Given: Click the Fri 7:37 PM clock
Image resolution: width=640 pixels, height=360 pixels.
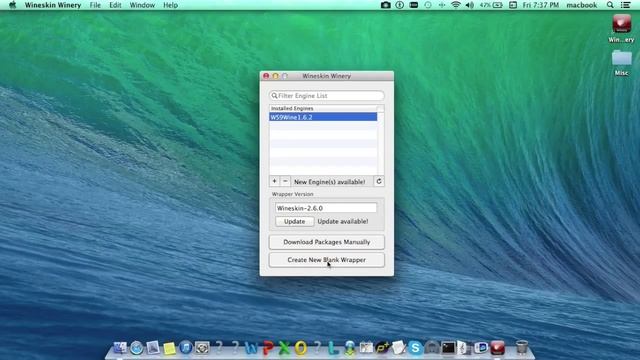Looking at the screenshot, I should [541, 5].
